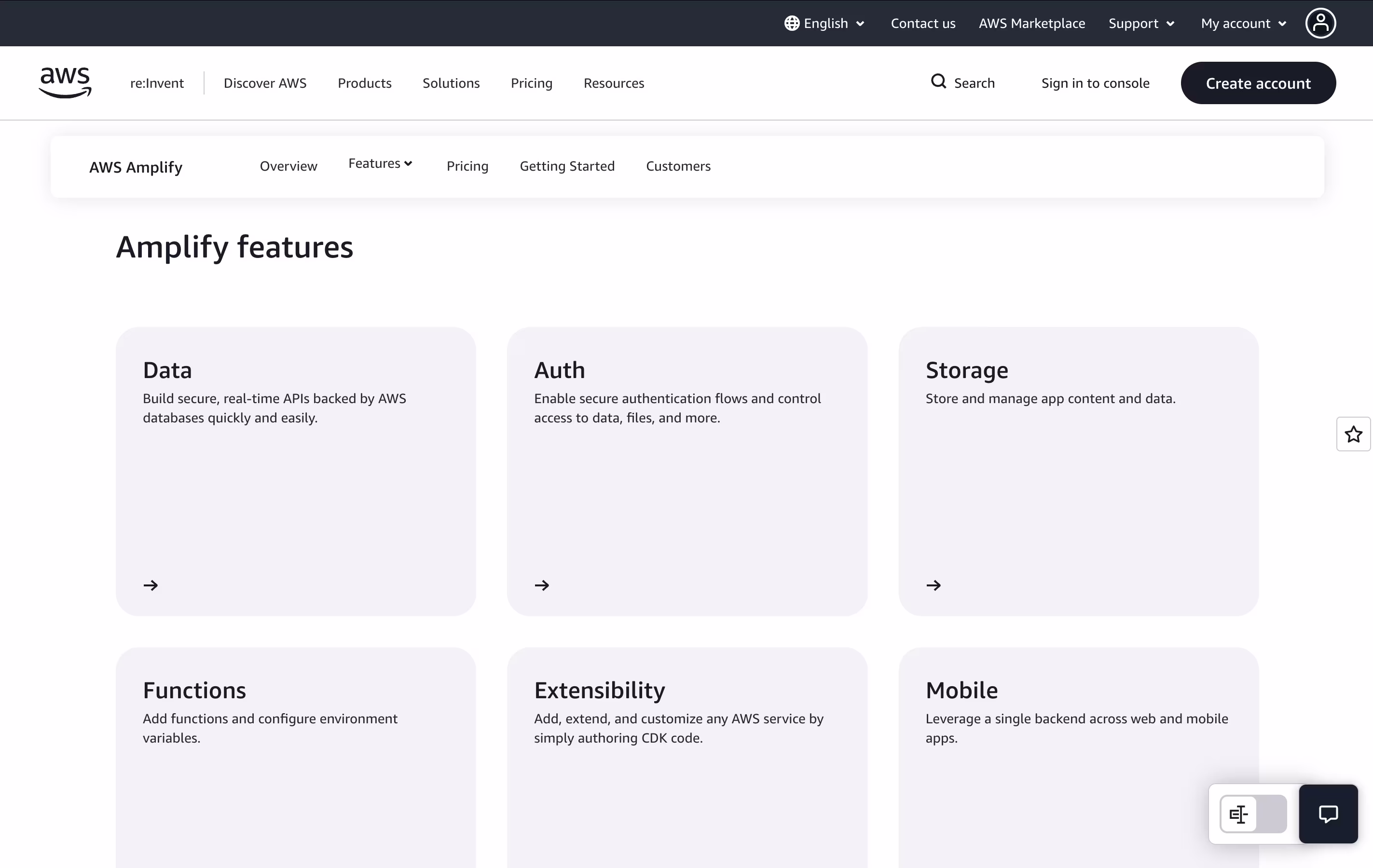
Task: Click the Create account button
Action: point(1258,83)
